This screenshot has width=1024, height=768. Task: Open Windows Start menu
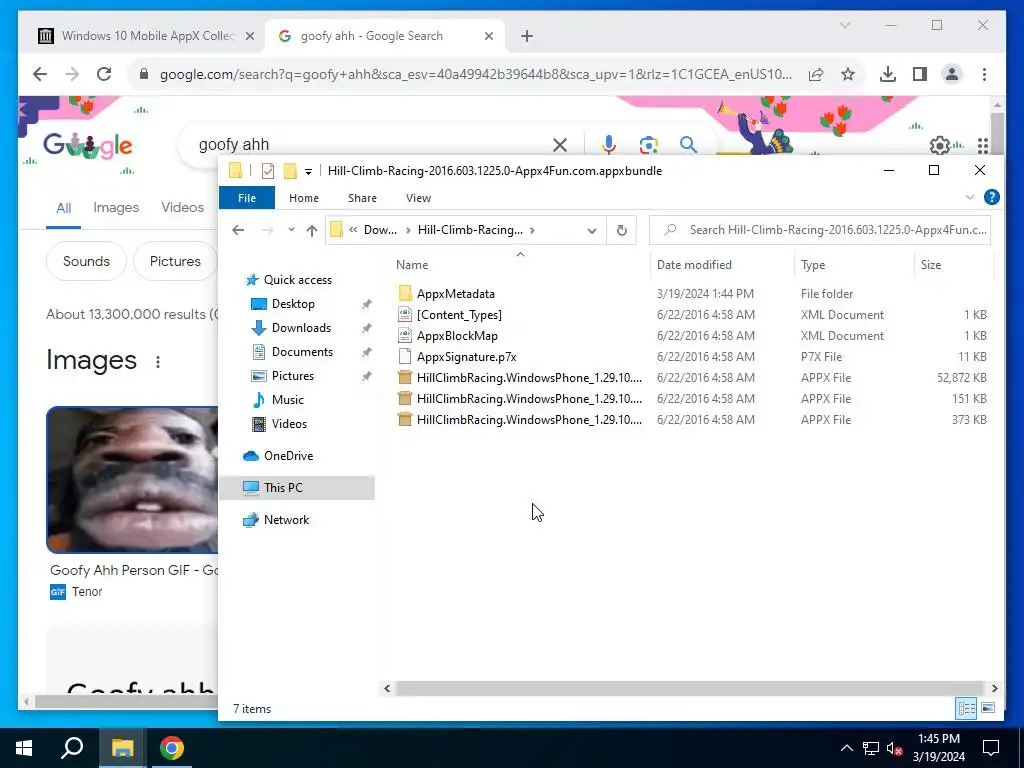click(24, 748)
